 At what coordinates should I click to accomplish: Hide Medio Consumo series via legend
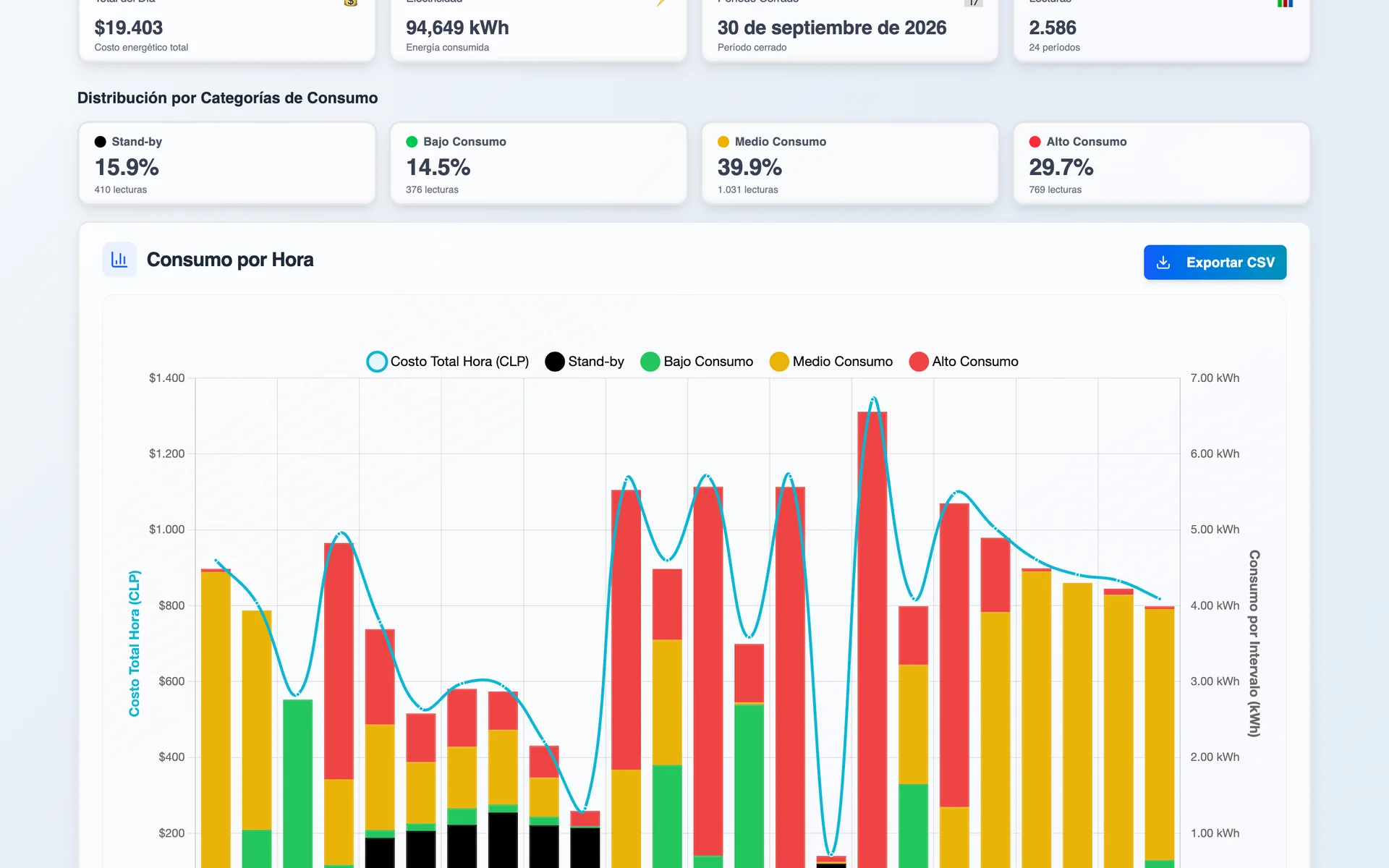coord(831,362)
